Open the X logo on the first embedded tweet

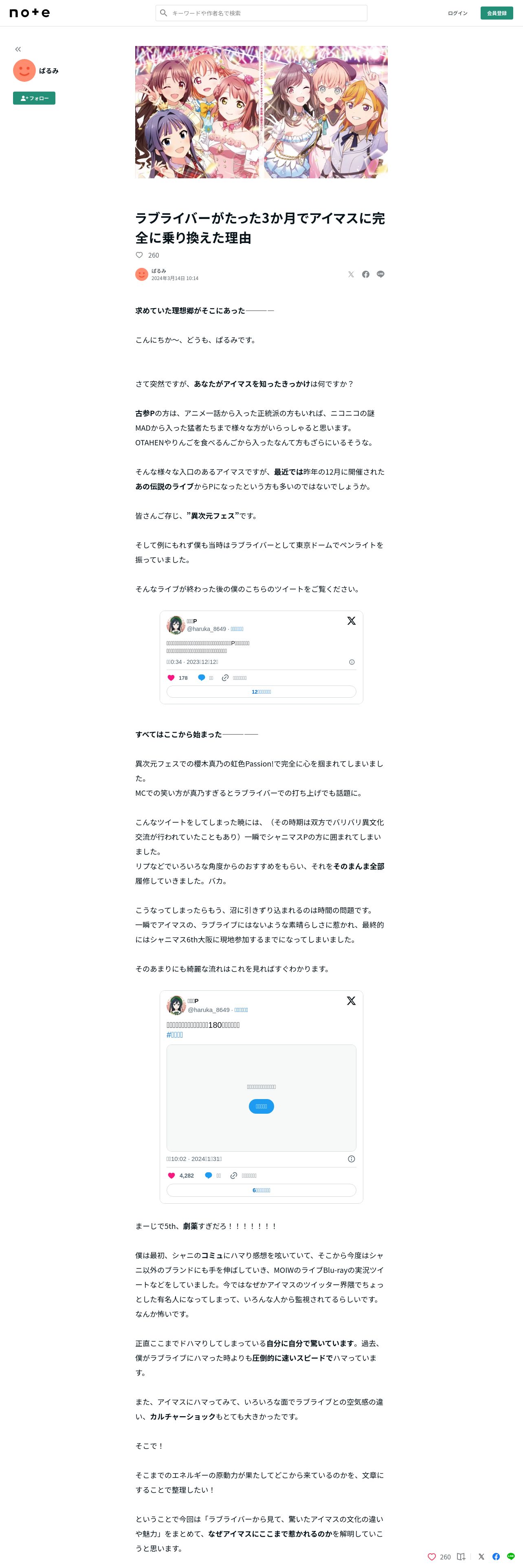click(351, 621)
